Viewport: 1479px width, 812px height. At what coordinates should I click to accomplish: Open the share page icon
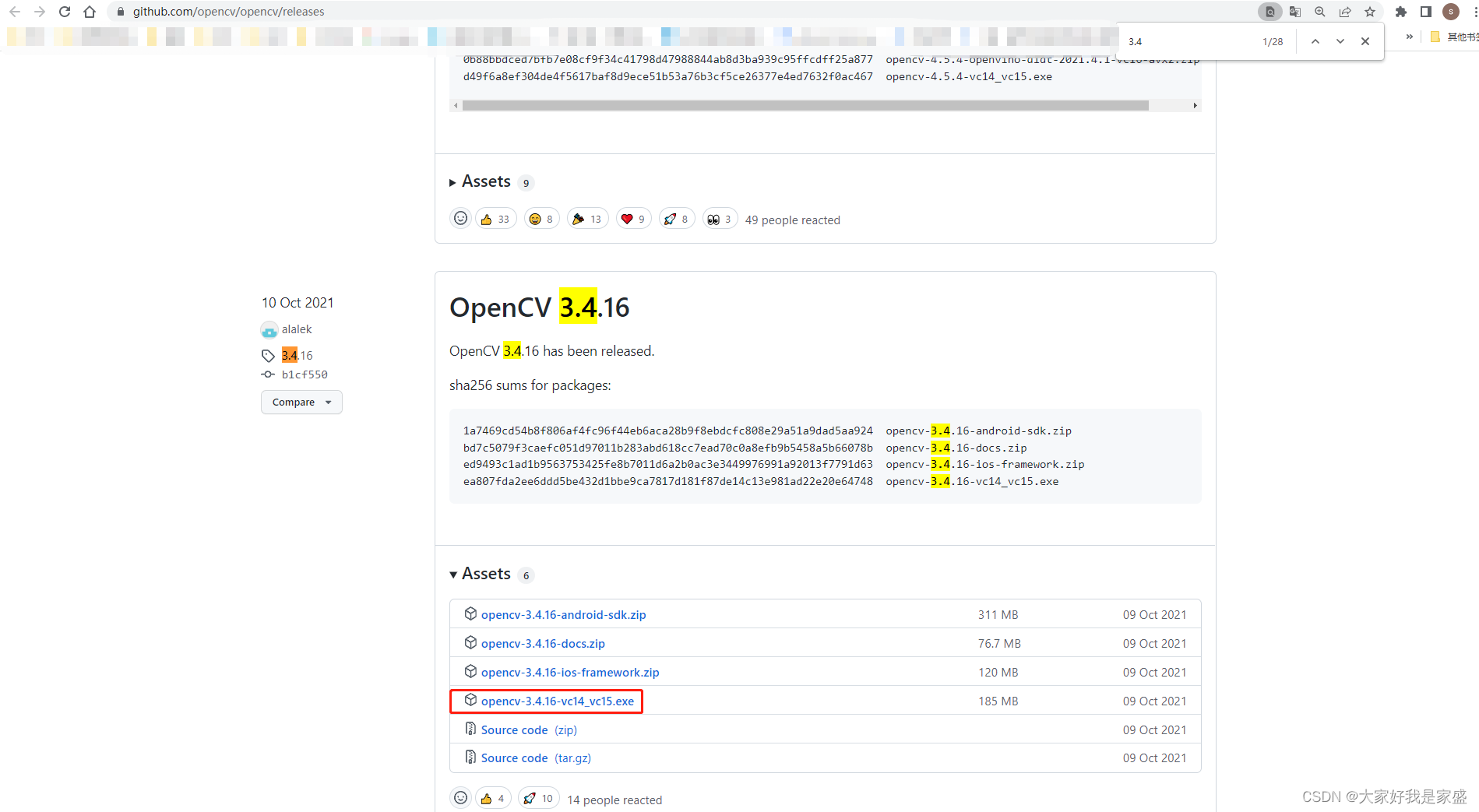pyautogui.click(x=1345, y=12)
